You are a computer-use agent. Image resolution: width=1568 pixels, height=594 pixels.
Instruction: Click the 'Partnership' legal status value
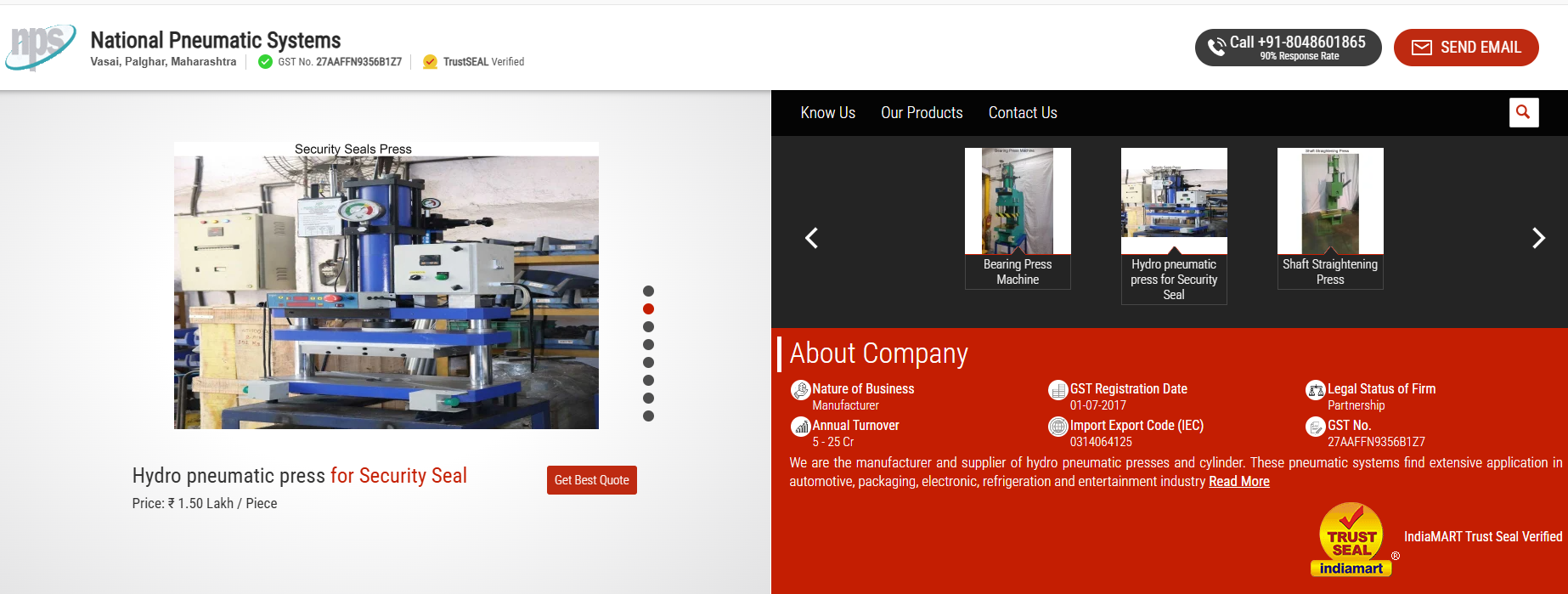tap(1356, 405)
